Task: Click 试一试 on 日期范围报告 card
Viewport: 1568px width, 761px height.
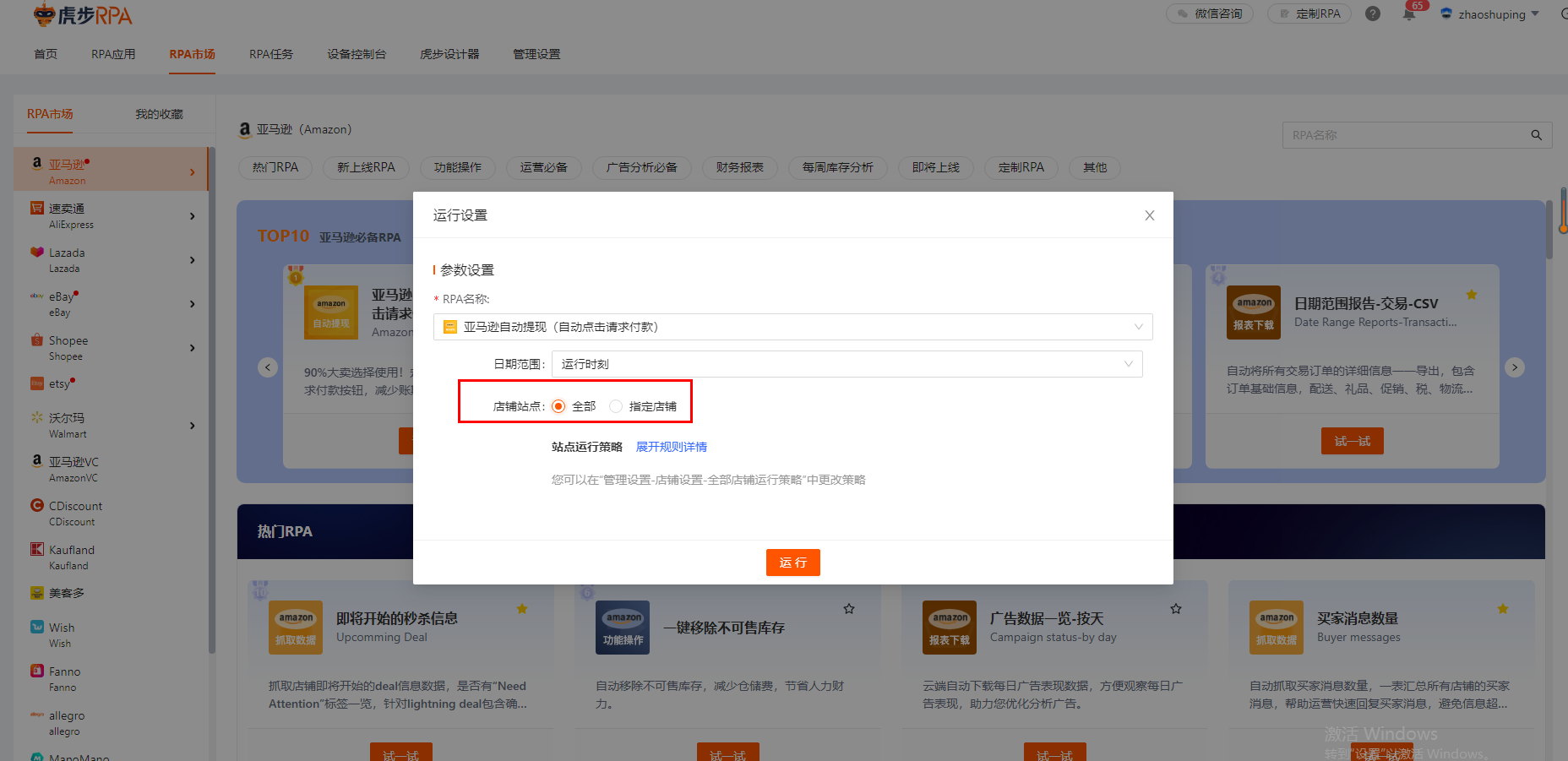Action: (x=1353, y=441)
